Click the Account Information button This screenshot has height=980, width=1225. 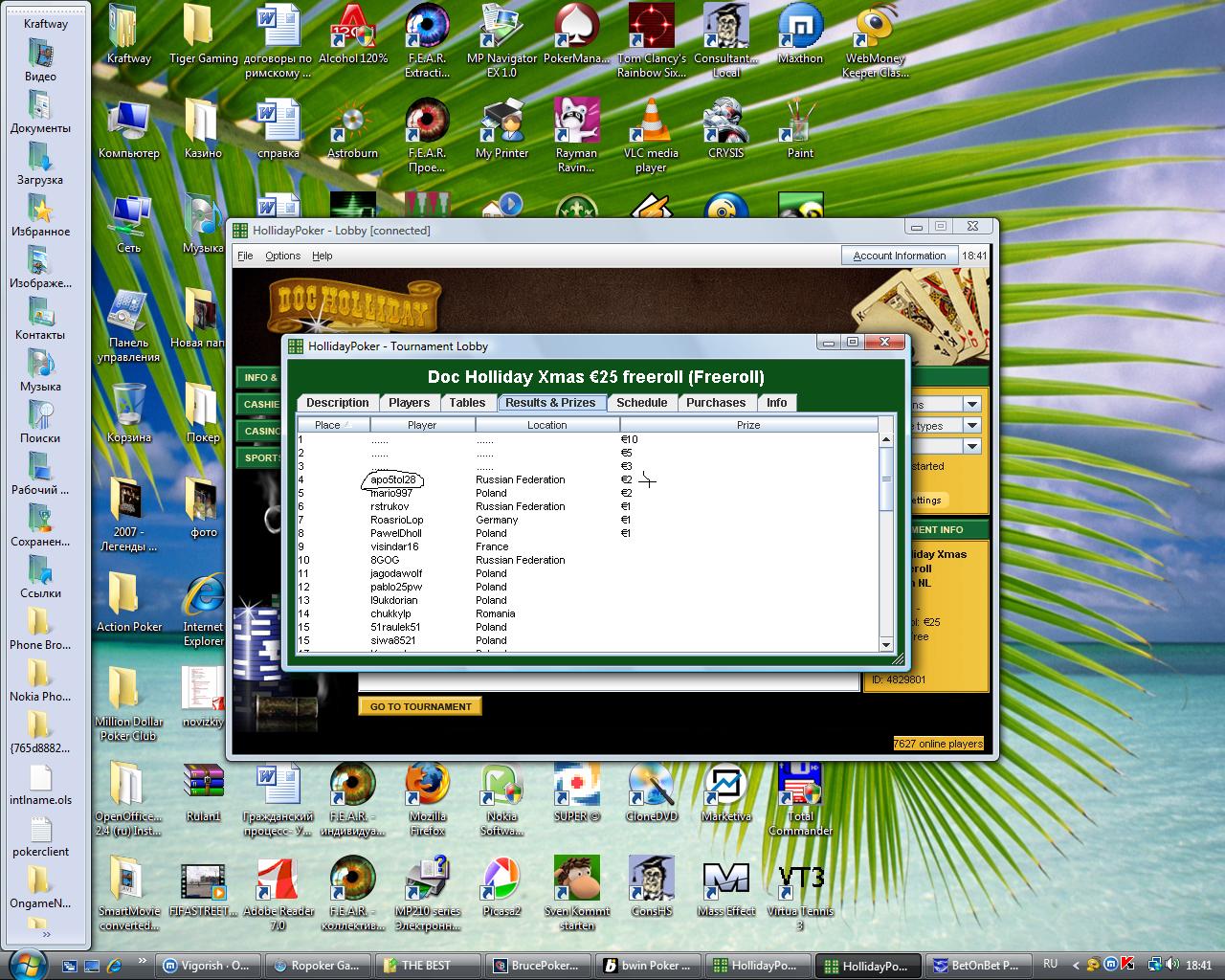899,256
